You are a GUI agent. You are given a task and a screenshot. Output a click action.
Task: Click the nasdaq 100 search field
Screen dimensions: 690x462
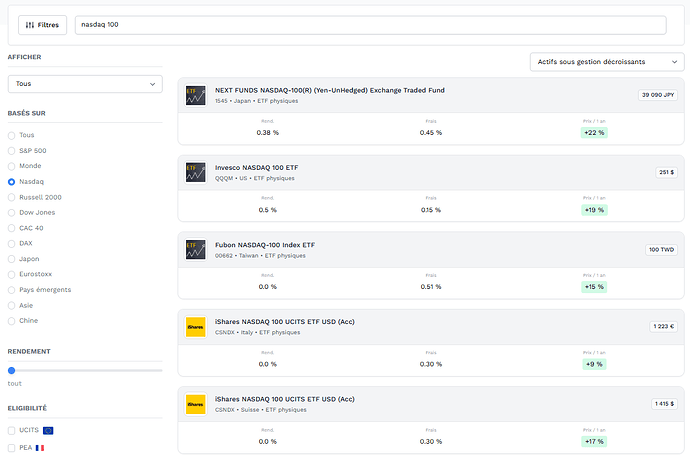pyautogui.click(x=371, y=25)
